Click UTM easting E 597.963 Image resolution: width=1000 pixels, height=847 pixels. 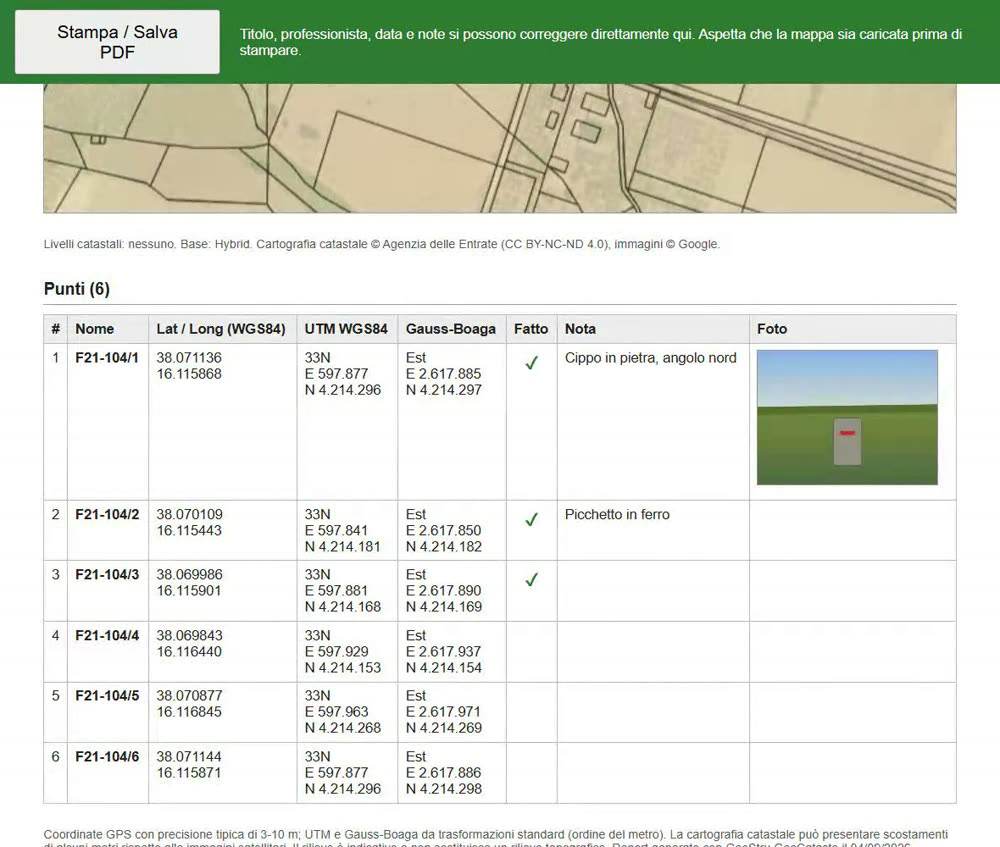(337, 712)
